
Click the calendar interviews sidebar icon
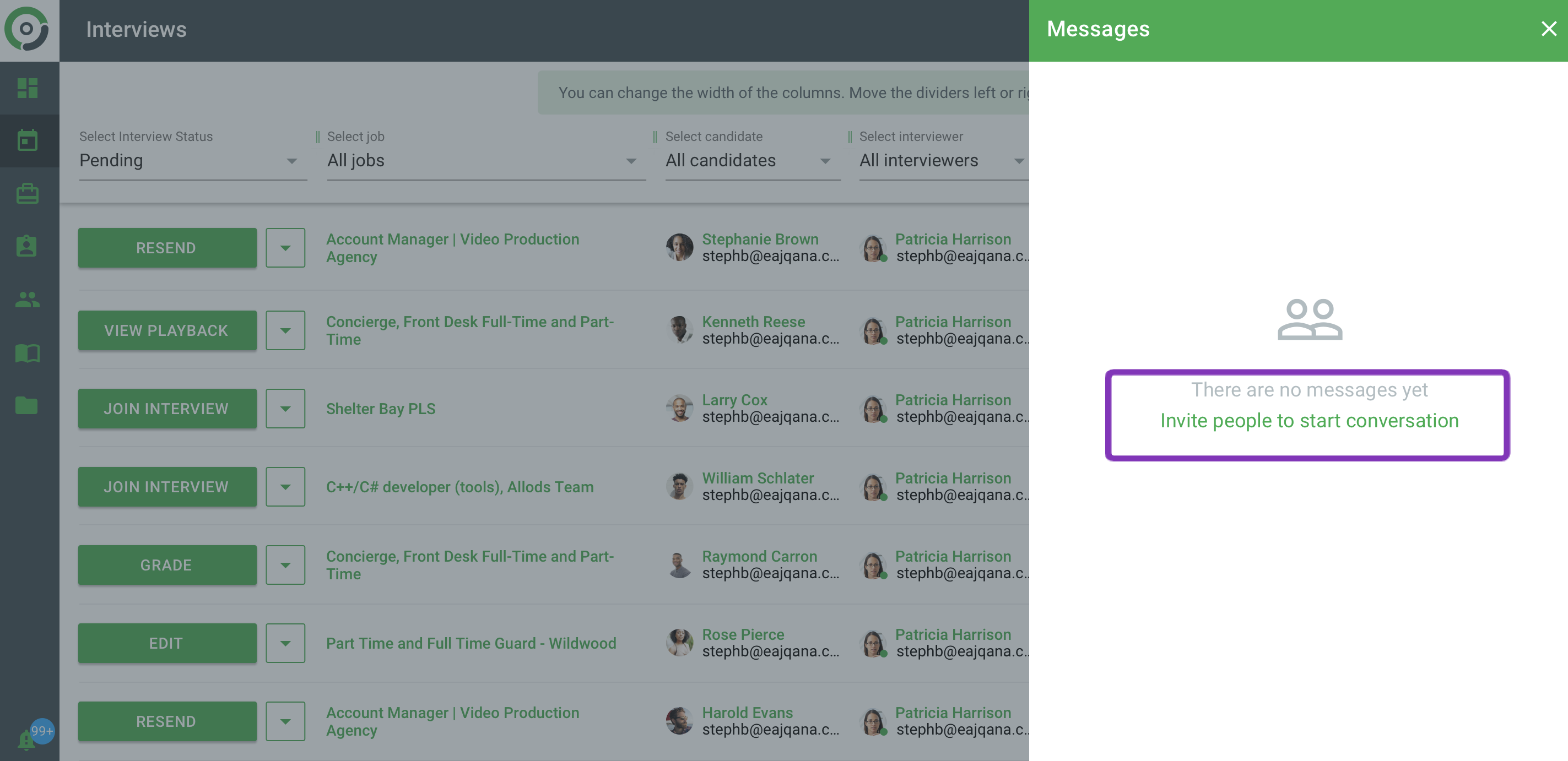(x=28, y=140)
